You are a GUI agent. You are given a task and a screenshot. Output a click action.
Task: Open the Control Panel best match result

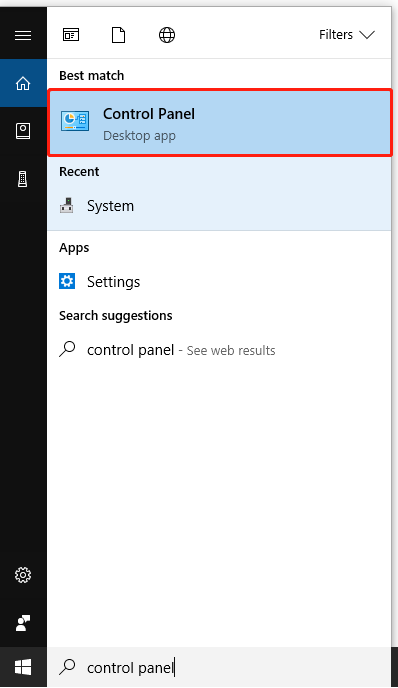tap(220, 123)
